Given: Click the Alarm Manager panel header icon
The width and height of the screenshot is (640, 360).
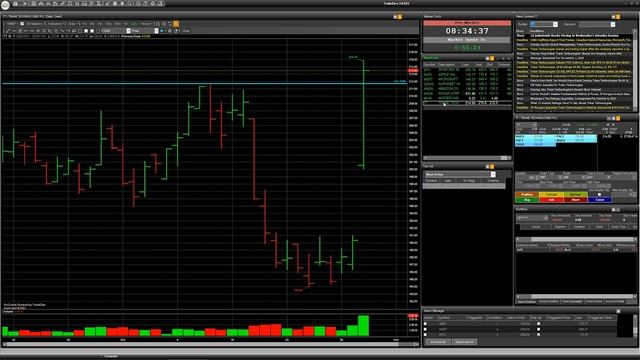Looking at the screenshot, I should 618,311.
